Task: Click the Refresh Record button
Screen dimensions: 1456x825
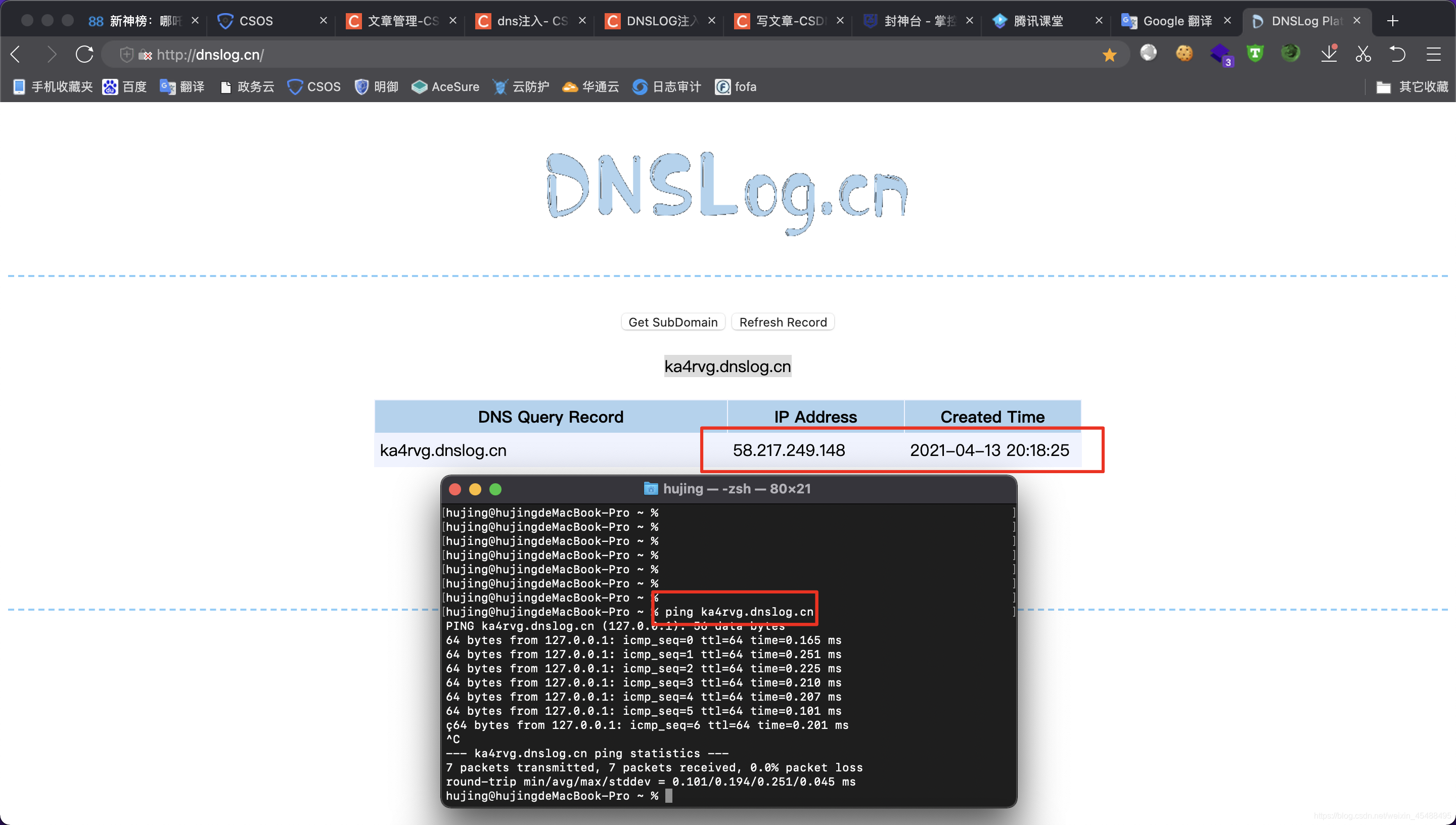Action: point(783,322)
